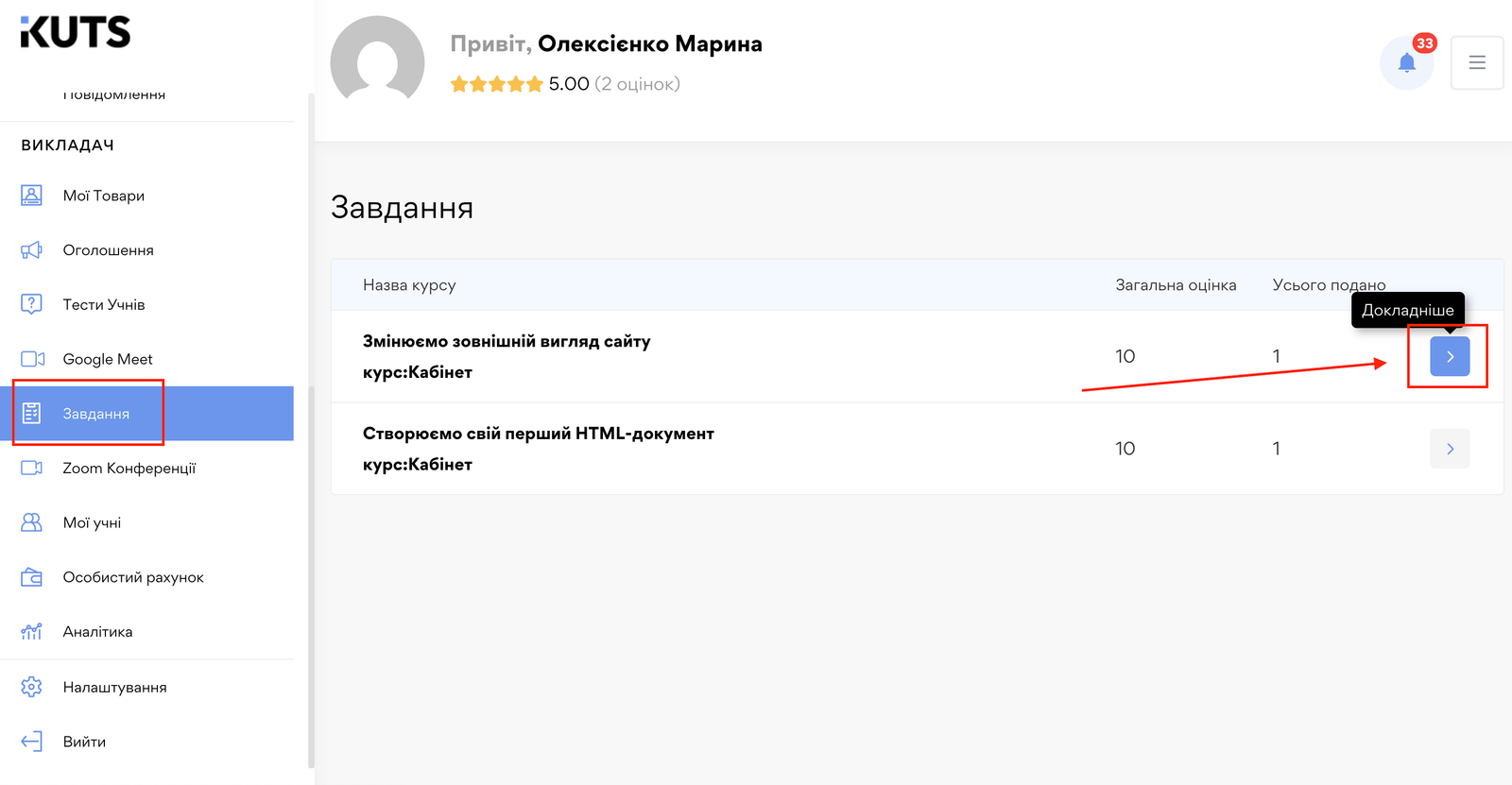The width and height of the screenshot is (1512, 785).
Task: Click course title Створюємо свій перший HTML-документ
Action: point(539,434)
